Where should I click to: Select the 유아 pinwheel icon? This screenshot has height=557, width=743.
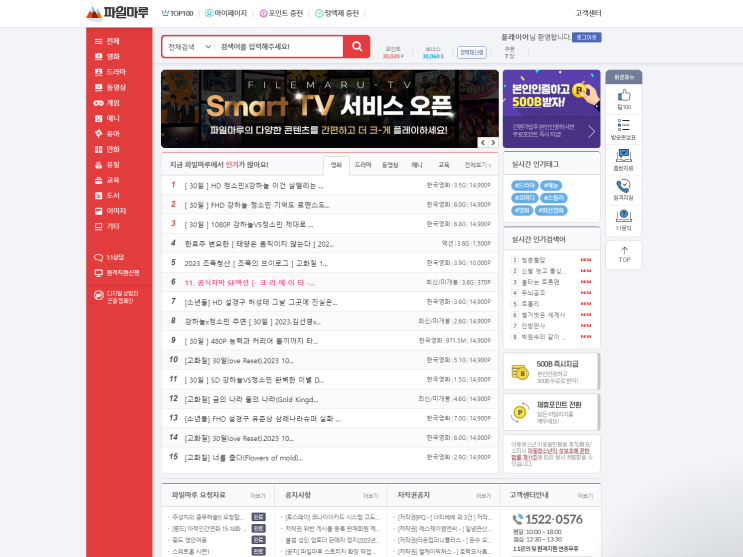click(x=99, y=134)
